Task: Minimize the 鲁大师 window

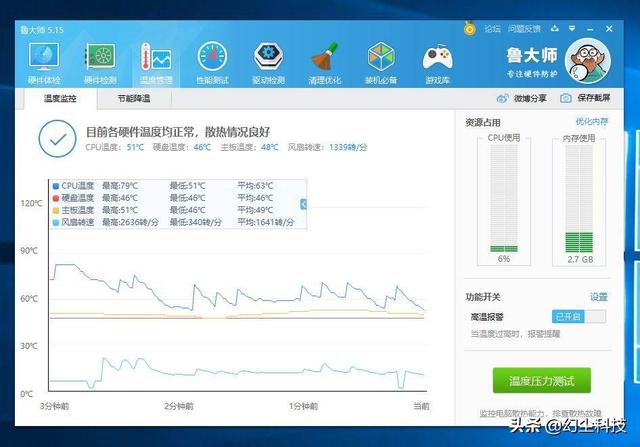Action: (590, 29)
